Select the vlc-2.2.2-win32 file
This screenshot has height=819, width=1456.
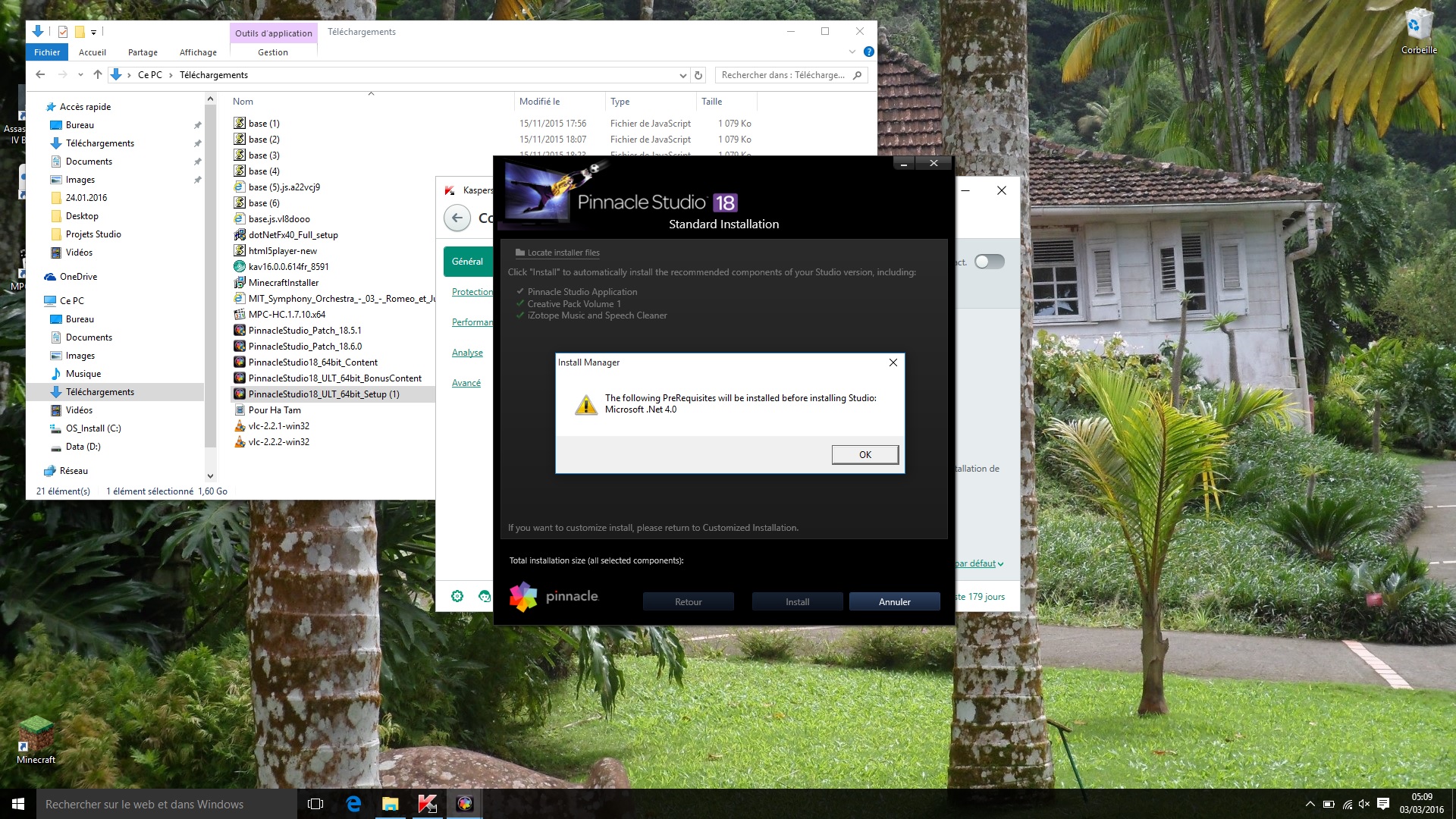pyautogui.click(x=278, y=442)
